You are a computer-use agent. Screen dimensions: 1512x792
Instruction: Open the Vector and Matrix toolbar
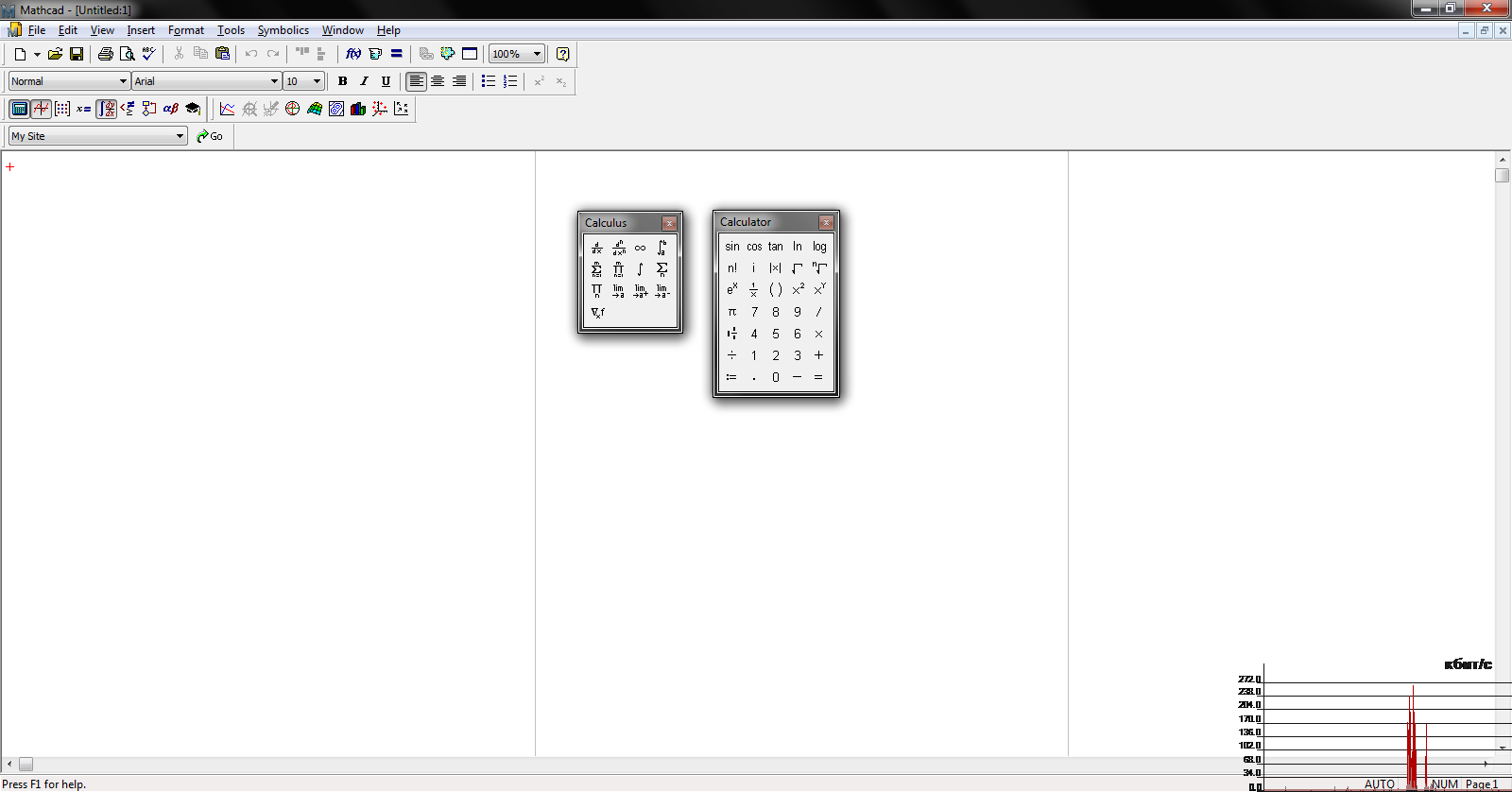click(62, 109)
